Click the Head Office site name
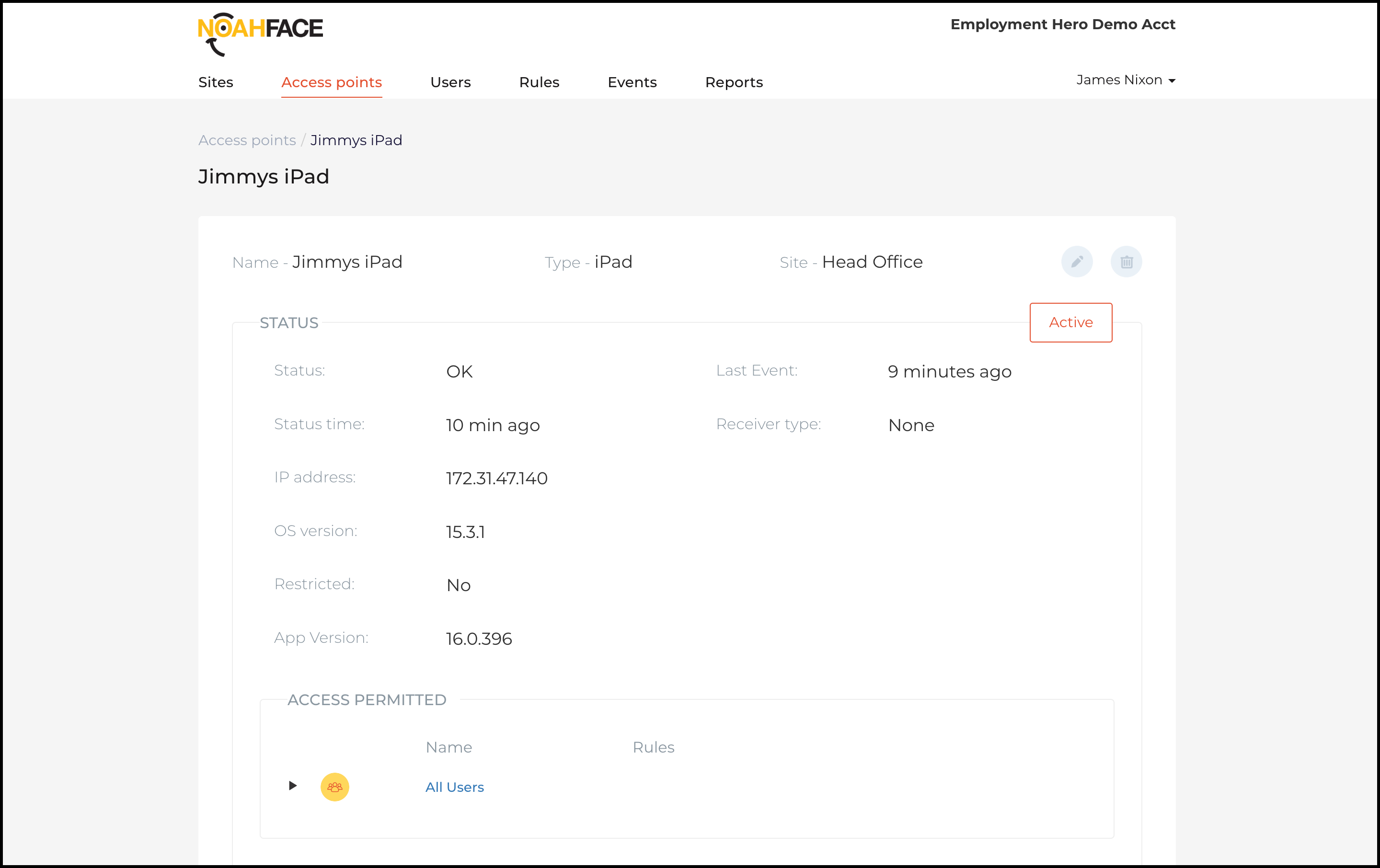The image size is (1380, 868). (872, 263)
